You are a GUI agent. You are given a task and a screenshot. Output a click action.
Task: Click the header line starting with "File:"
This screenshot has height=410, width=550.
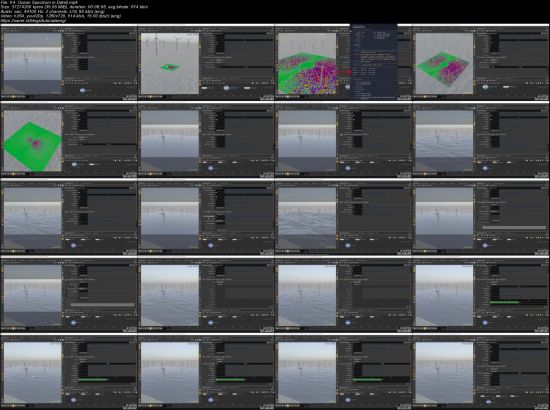point(39,2)
